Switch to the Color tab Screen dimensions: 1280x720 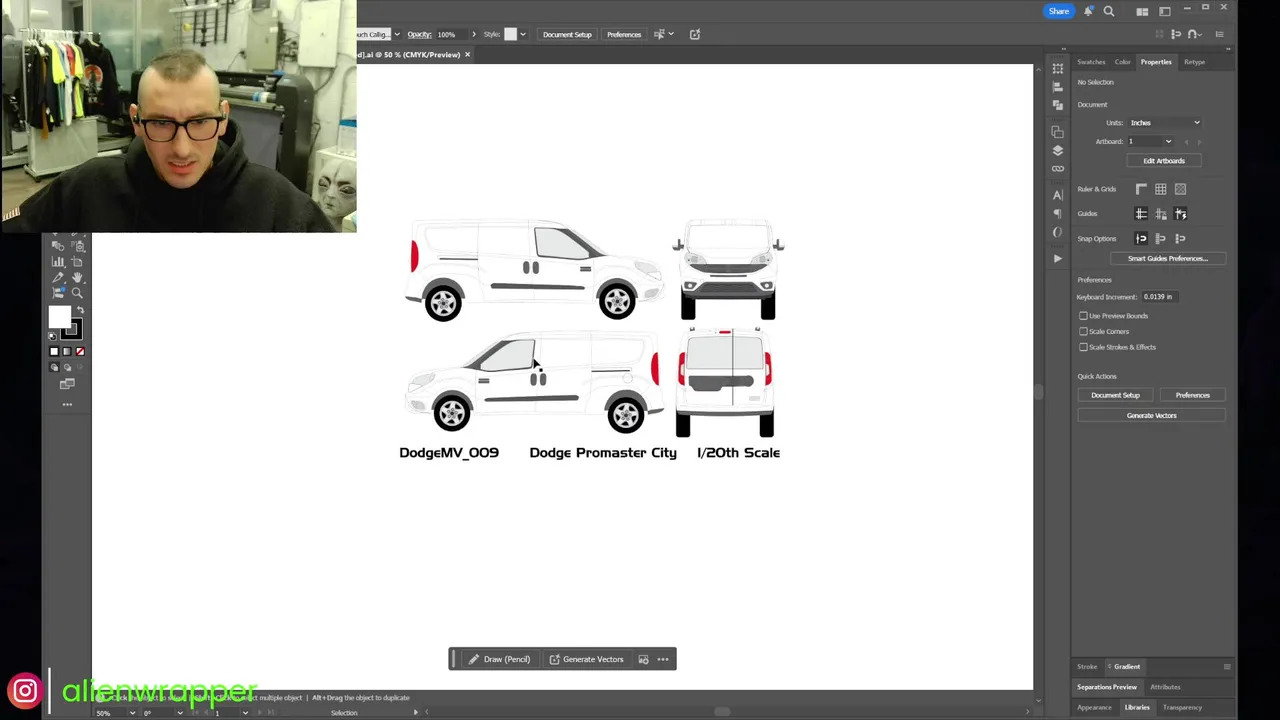click(1123, 62)
